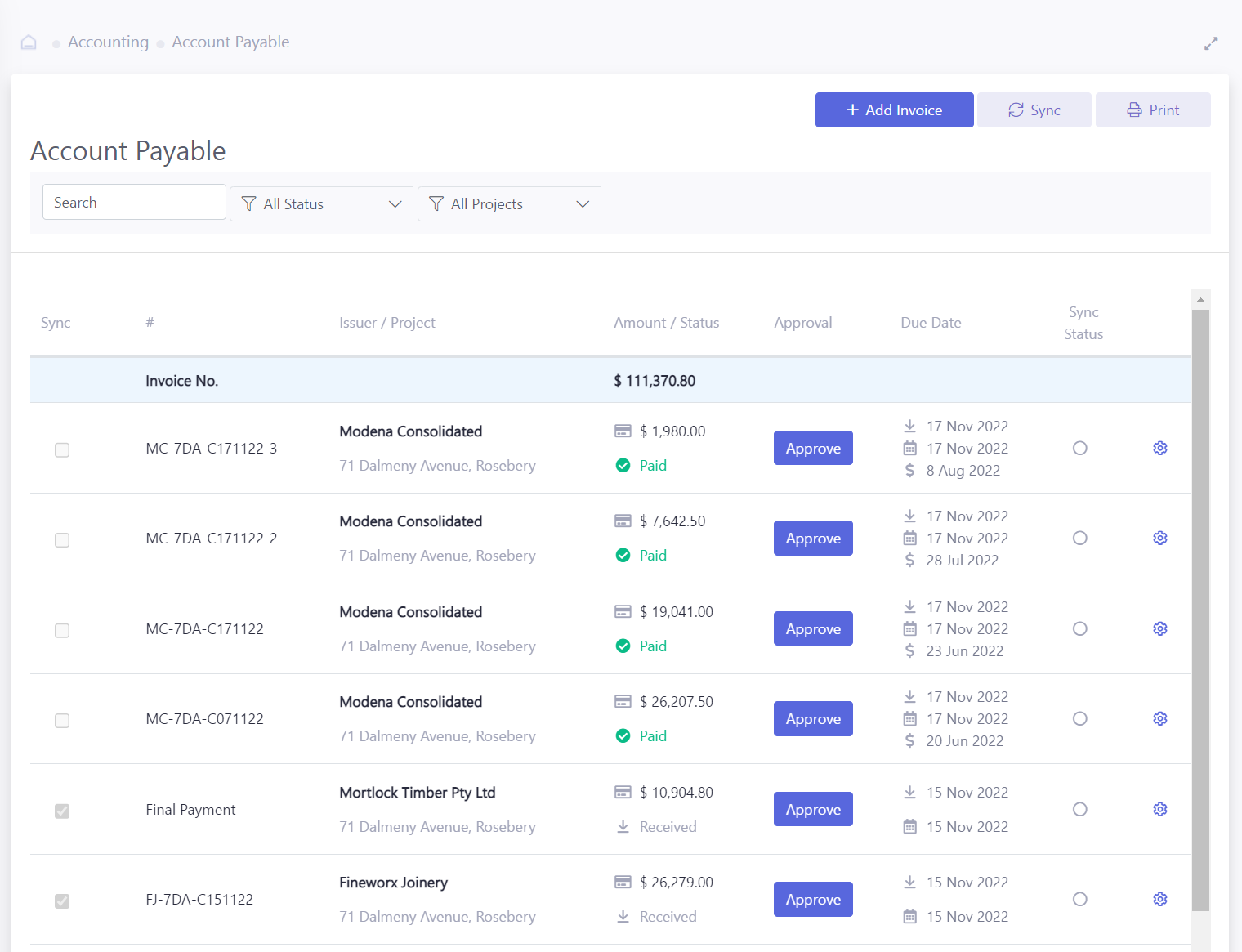Open the All Status filter dropdown
This screenshot has height=952, width=1242.
coord(321,203)
